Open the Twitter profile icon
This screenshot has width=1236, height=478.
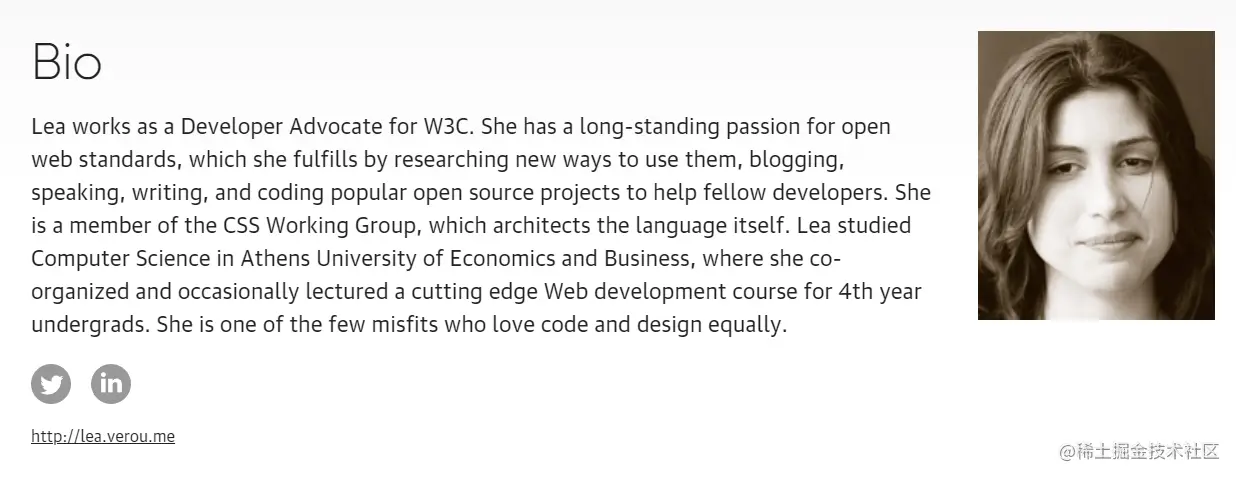[x=51, y=384]
